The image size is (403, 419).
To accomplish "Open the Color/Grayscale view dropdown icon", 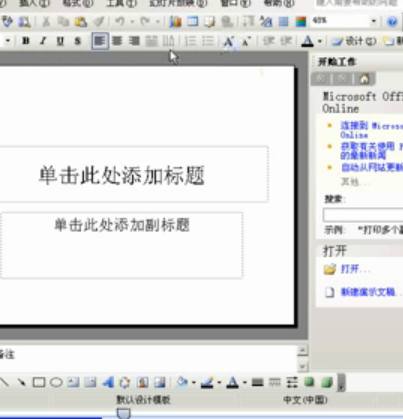I will coord(301,22).
